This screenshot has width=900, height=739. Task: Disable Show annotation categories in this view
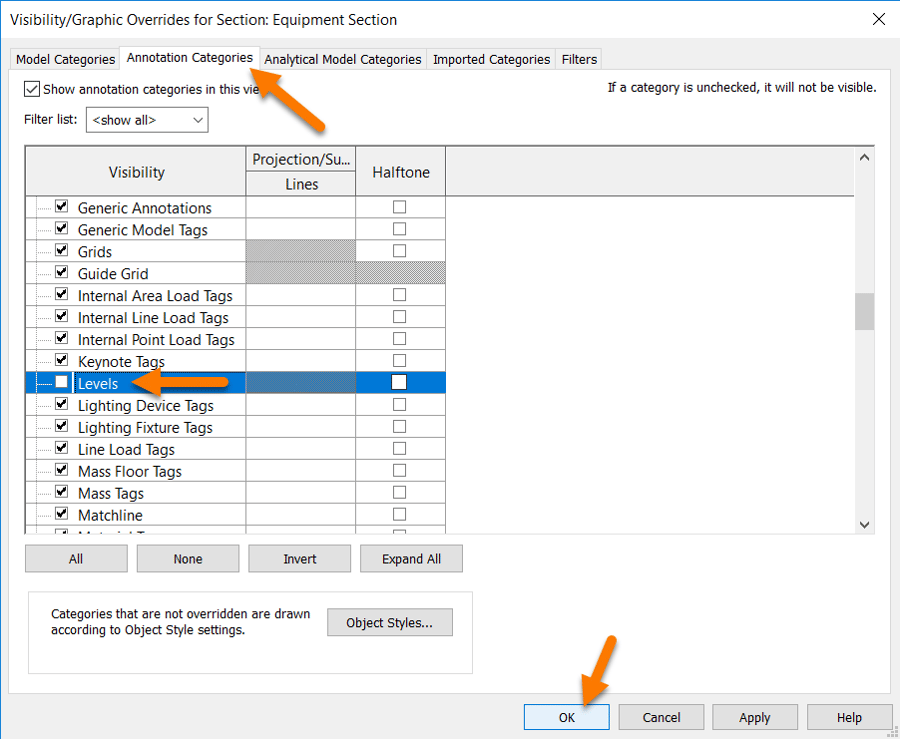(x=30, y=89)
